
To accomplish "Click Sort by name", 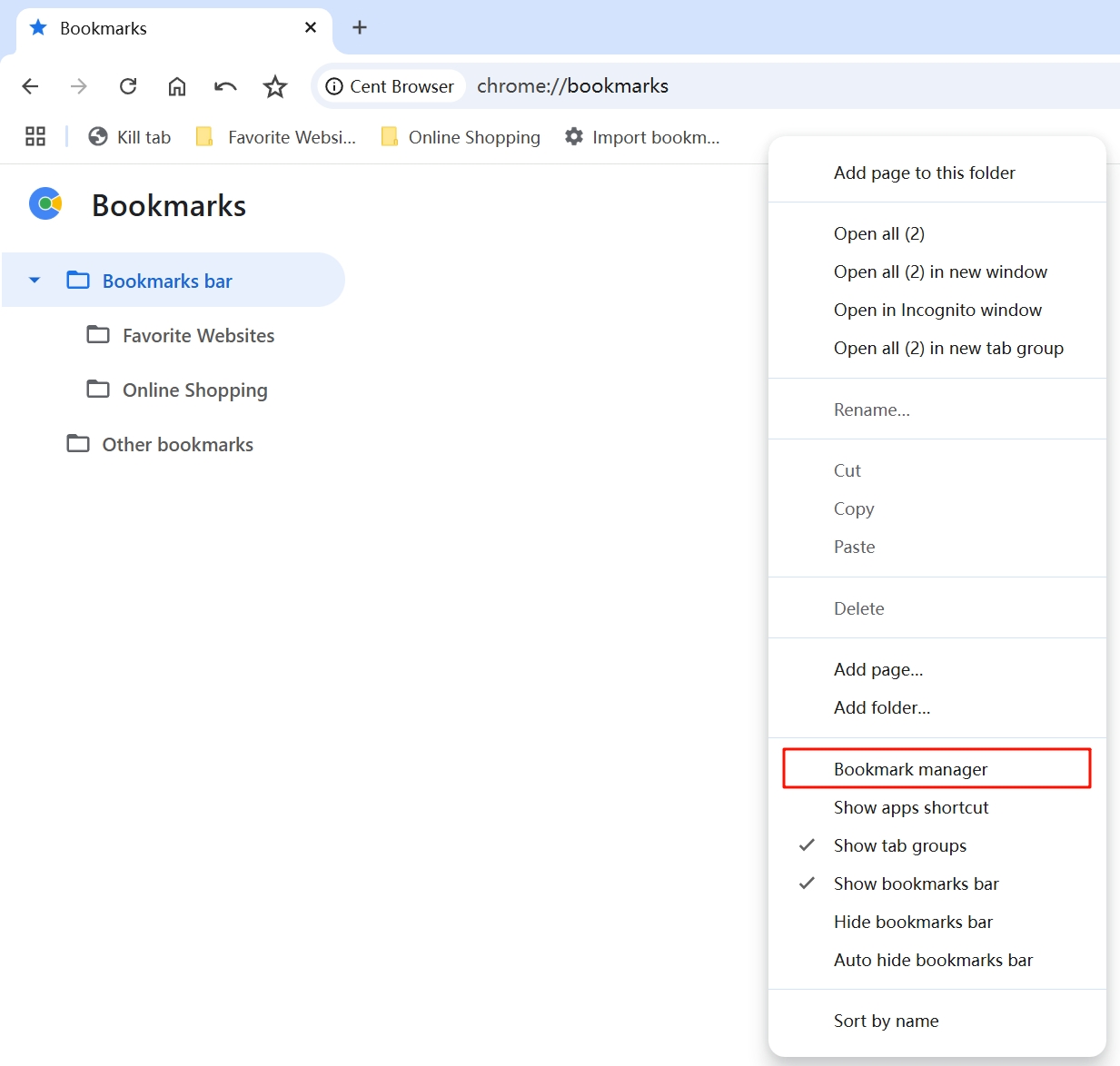I will point(886,1021).
